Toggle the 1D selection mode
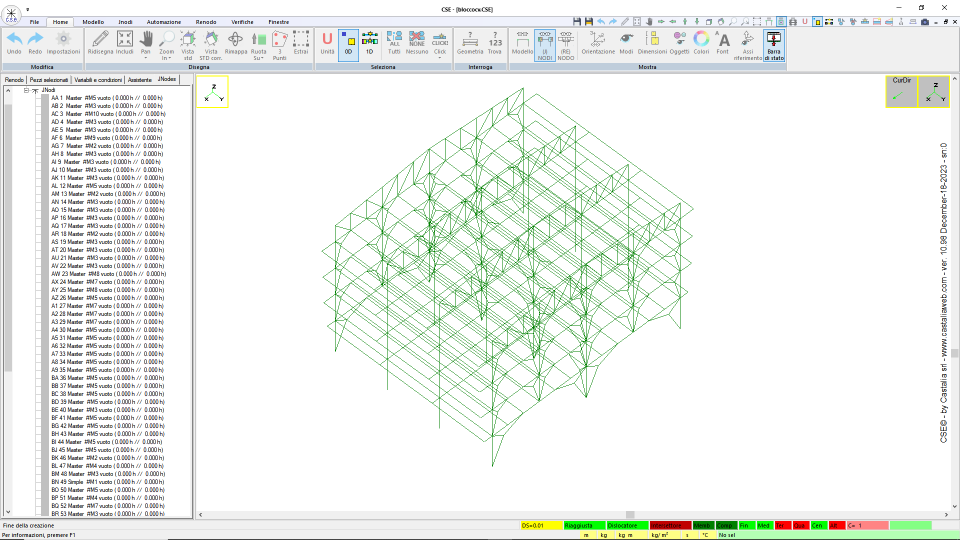960x540 pixels. 370,45
